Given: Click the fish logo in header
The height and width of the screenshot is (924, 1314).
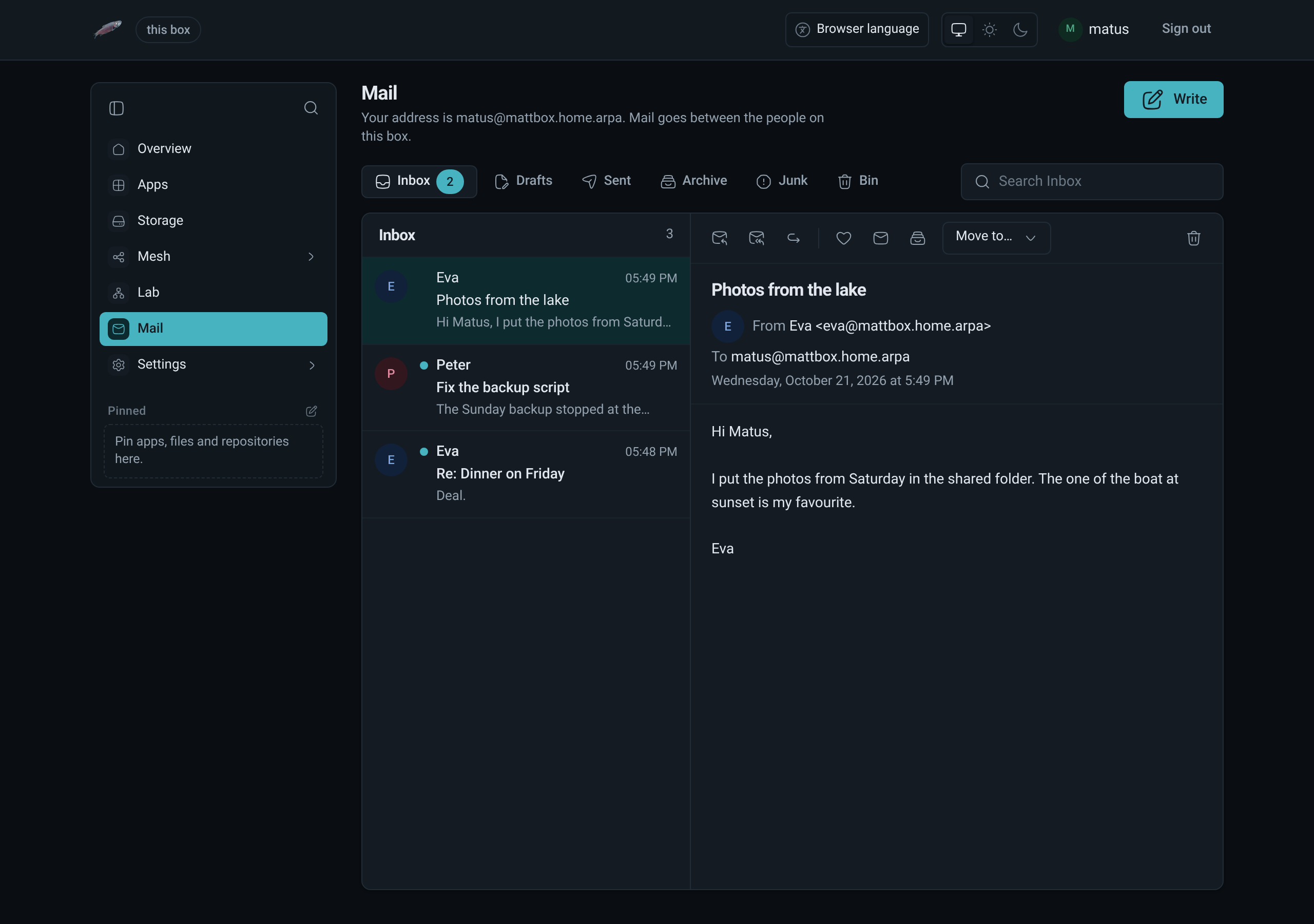Looking at the screenshot, I should tap(108, 29).
